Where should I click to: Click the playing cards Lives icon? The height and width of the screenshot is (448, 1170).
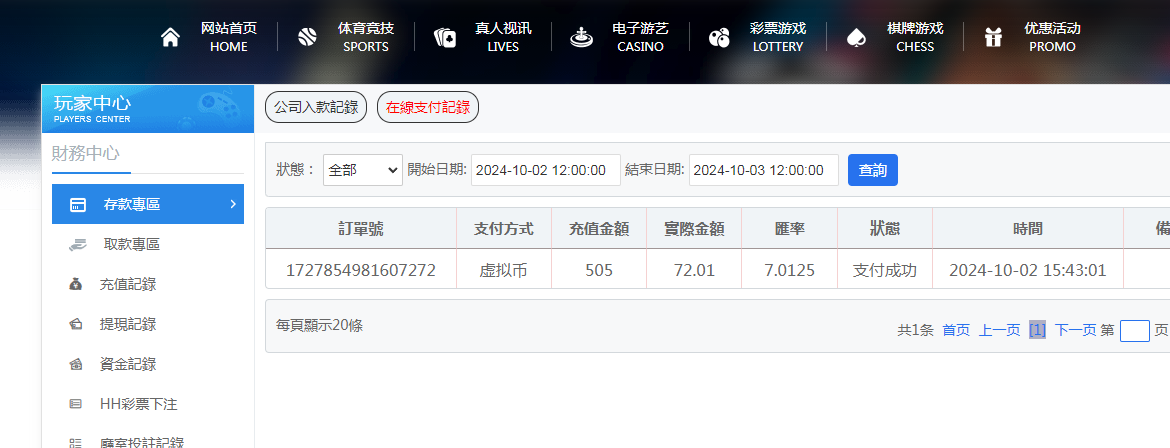(x=444, y=37)
